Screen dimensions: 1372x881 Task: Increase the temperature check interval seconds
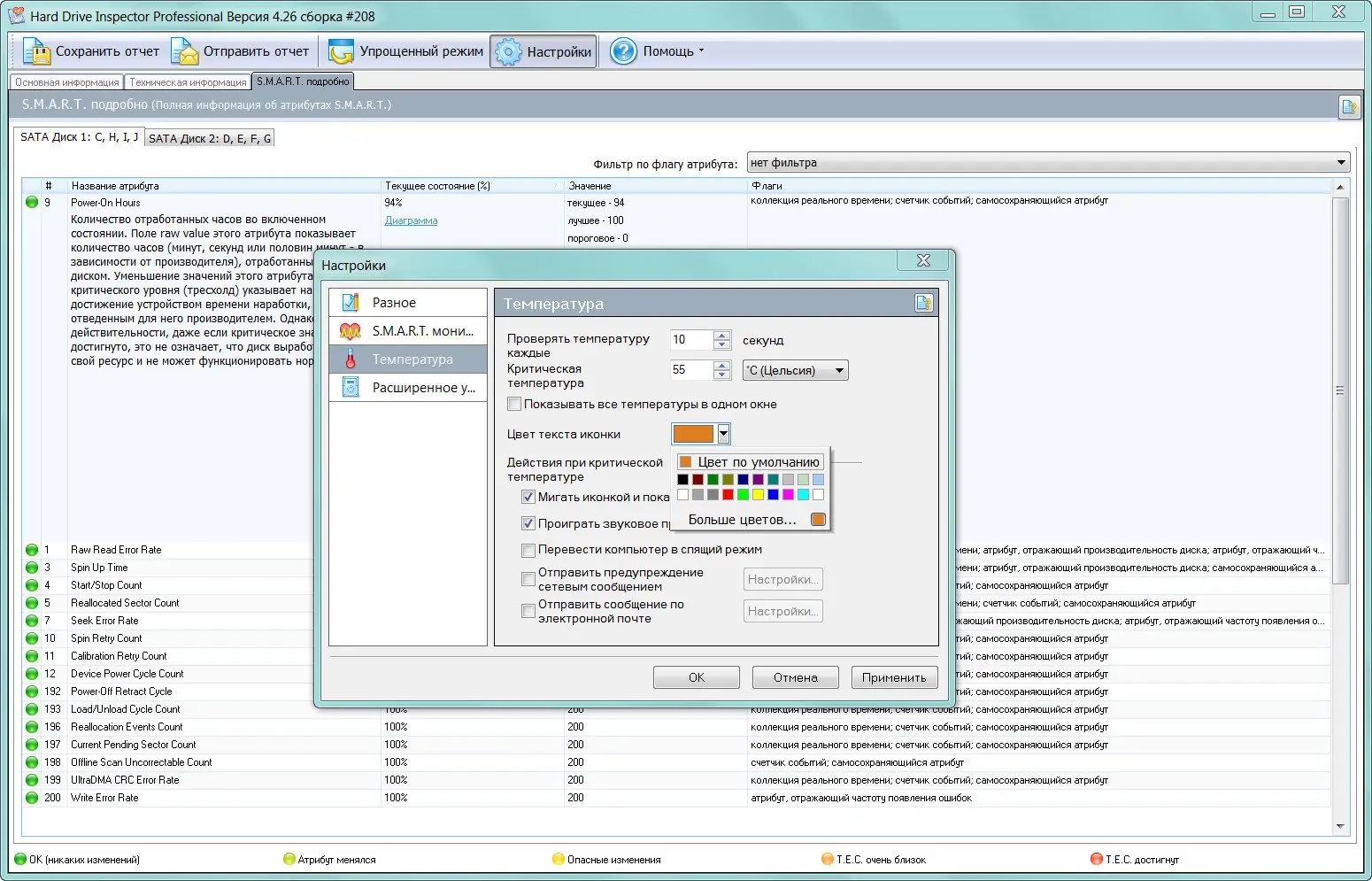click(x=722, y=336)
